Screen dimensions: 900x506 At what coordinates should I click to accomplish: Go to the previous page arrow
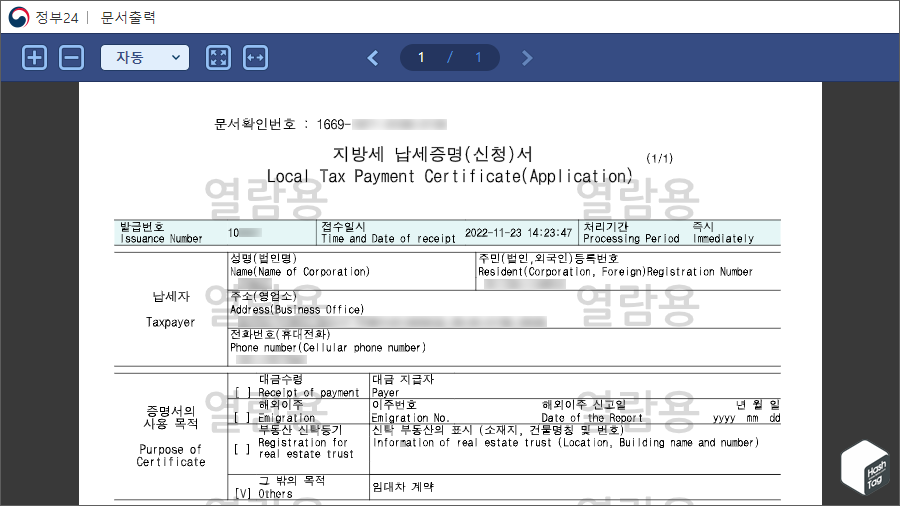[x=373, y=58]
